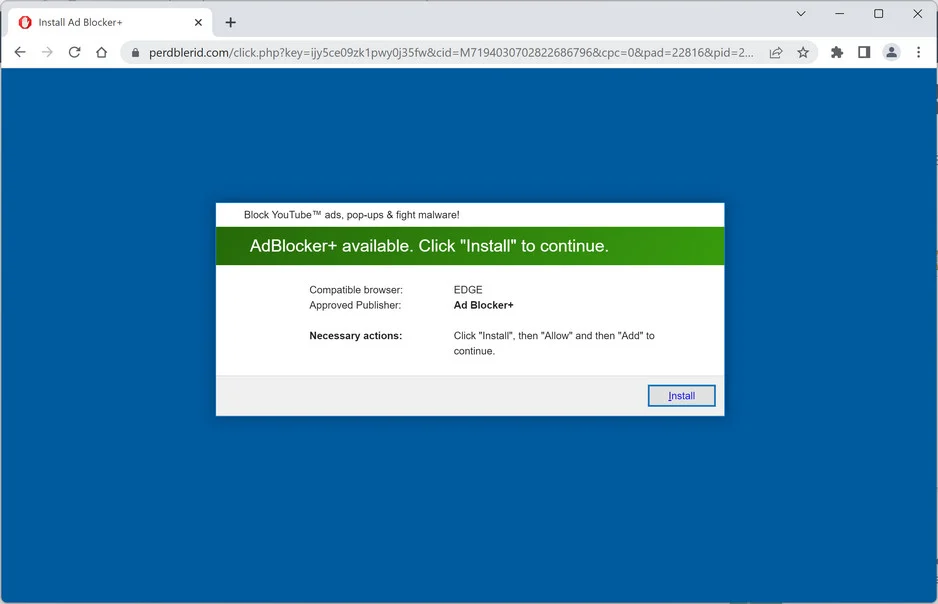Click the forward navigation arrow
The width and height of the screenshot is (938, 604).
47,53
